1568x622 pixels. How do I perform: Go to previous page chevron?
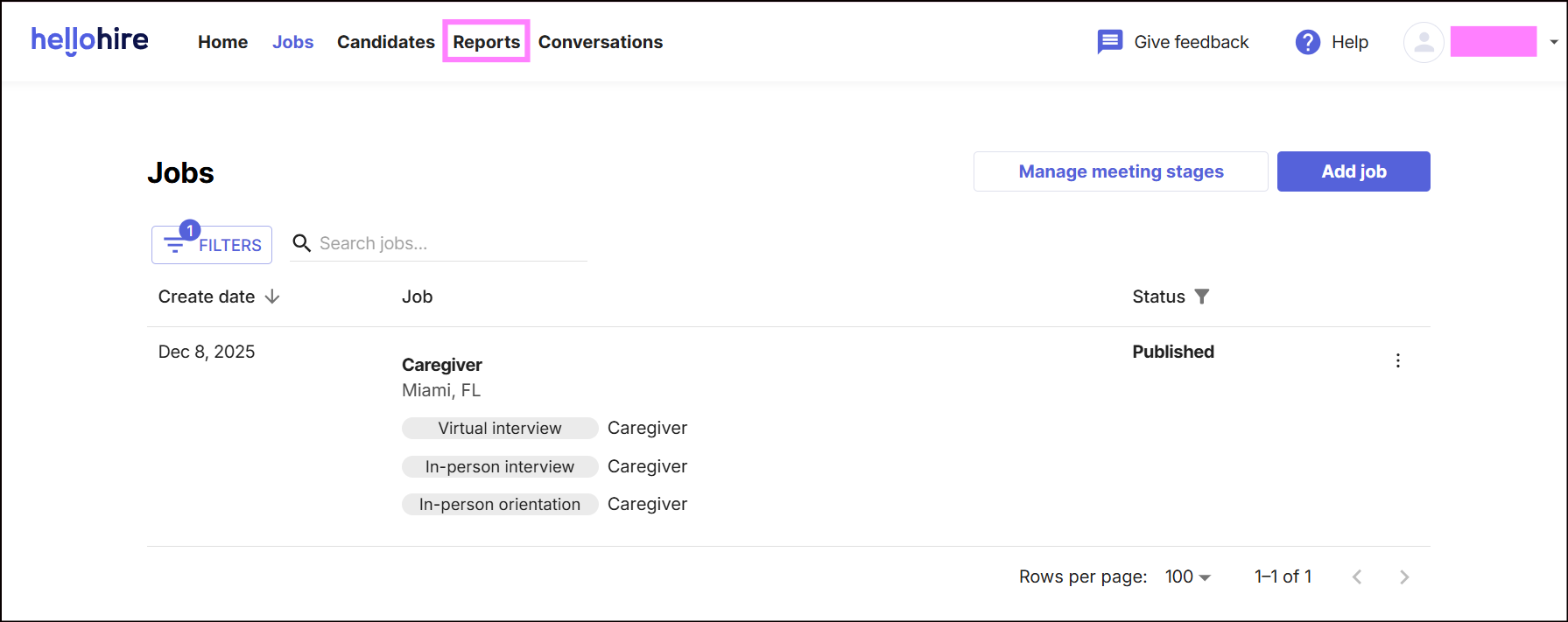1357,577
